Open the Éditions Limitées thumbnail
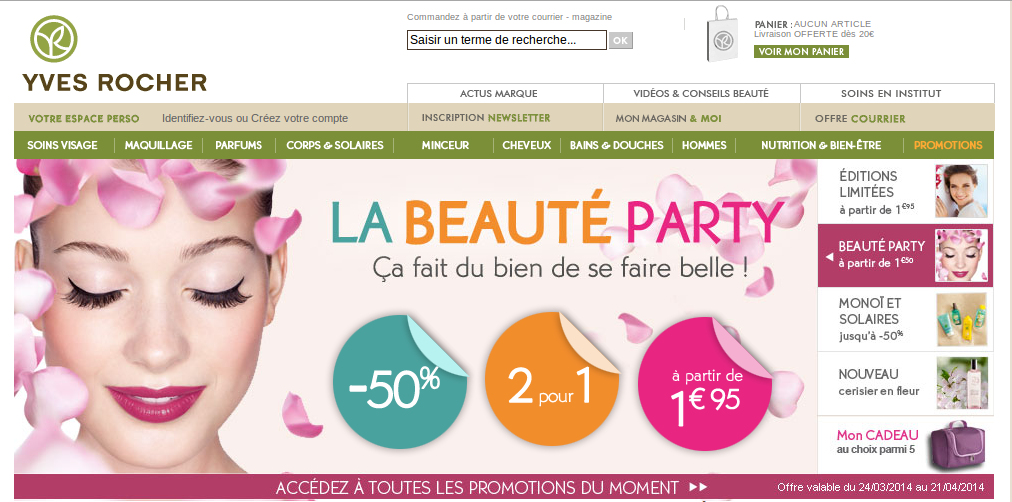The height and width of the screenshot is (502, 1012). [x=962, y=191]
